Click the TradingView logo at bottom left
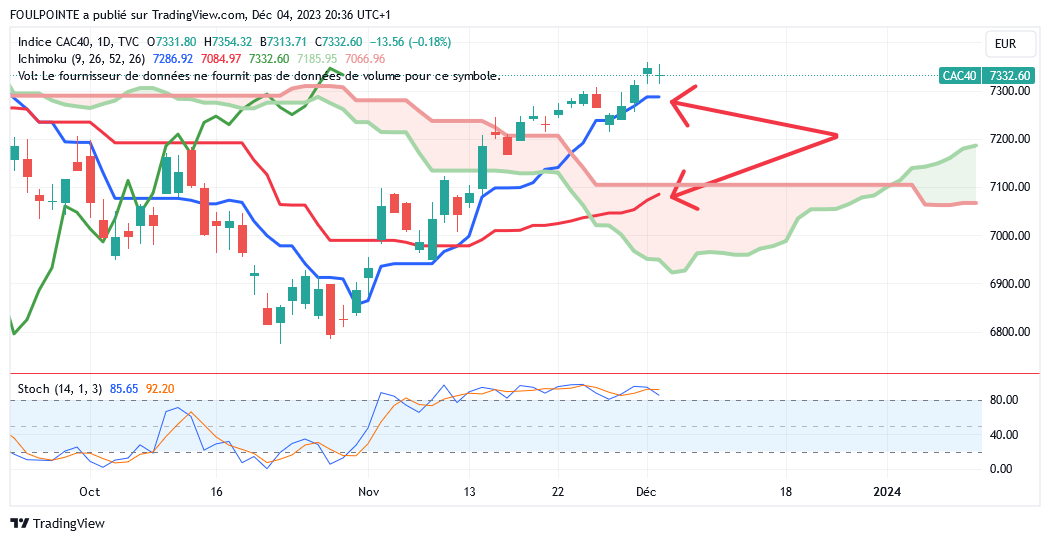 pyautogui.click(x=57, y=523)
